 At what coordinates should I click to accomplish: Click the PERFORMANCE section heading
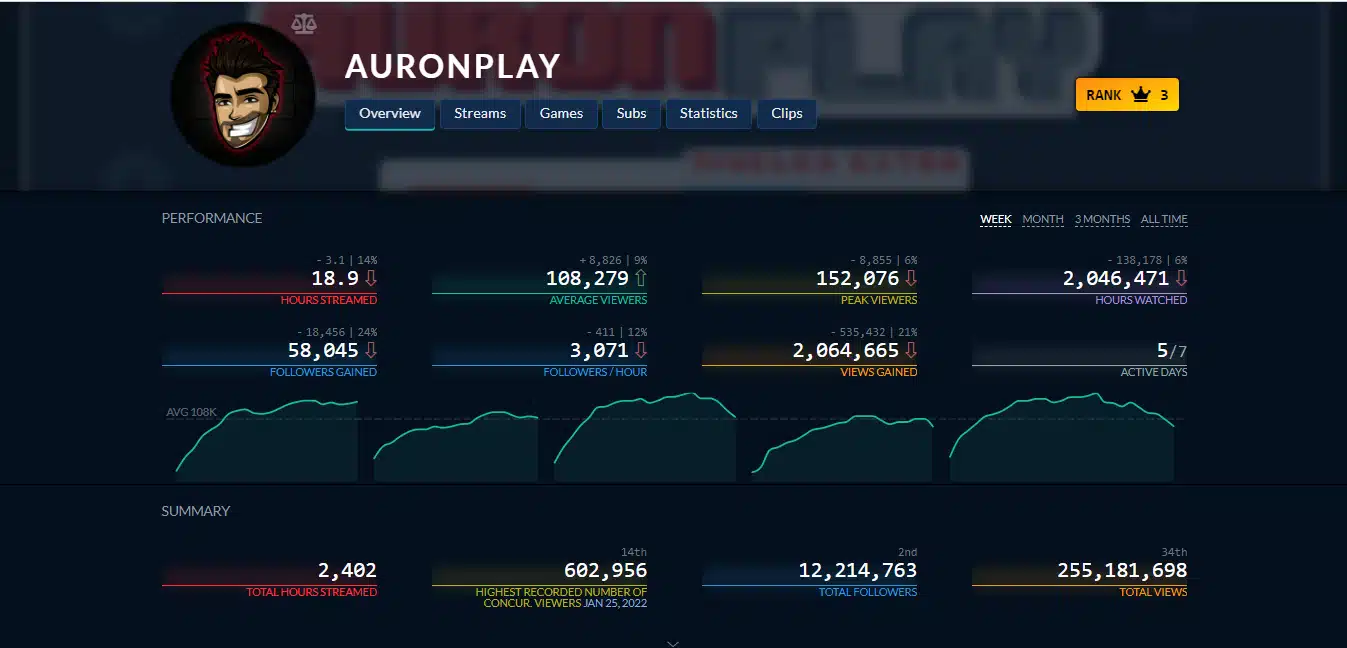point(212,218)
